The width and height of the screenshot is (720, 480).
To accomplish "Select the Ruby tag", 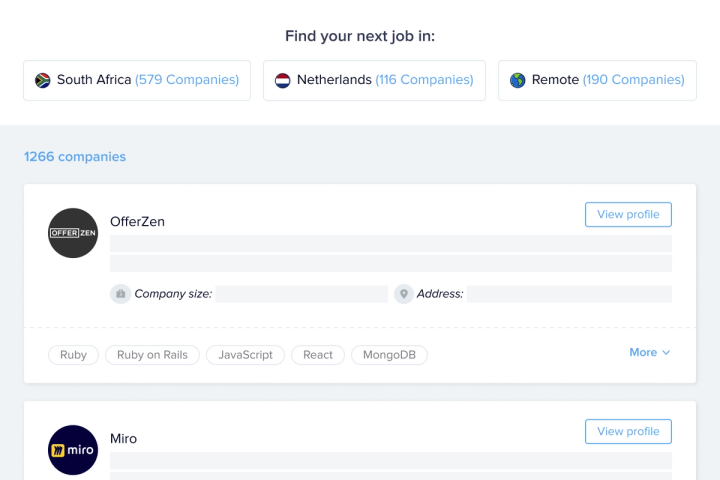I will pos(73,355).
